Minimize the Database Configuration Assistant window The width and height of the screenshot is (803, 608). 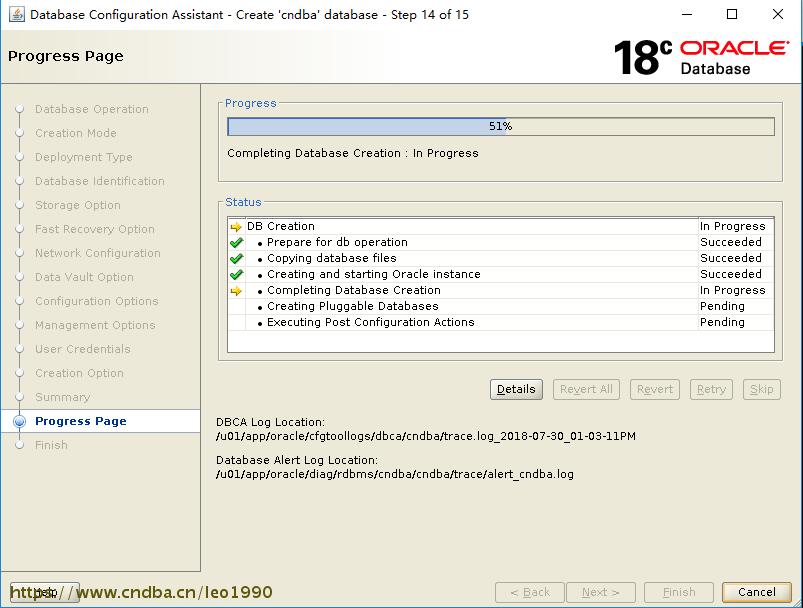click(x=687, y=14)
